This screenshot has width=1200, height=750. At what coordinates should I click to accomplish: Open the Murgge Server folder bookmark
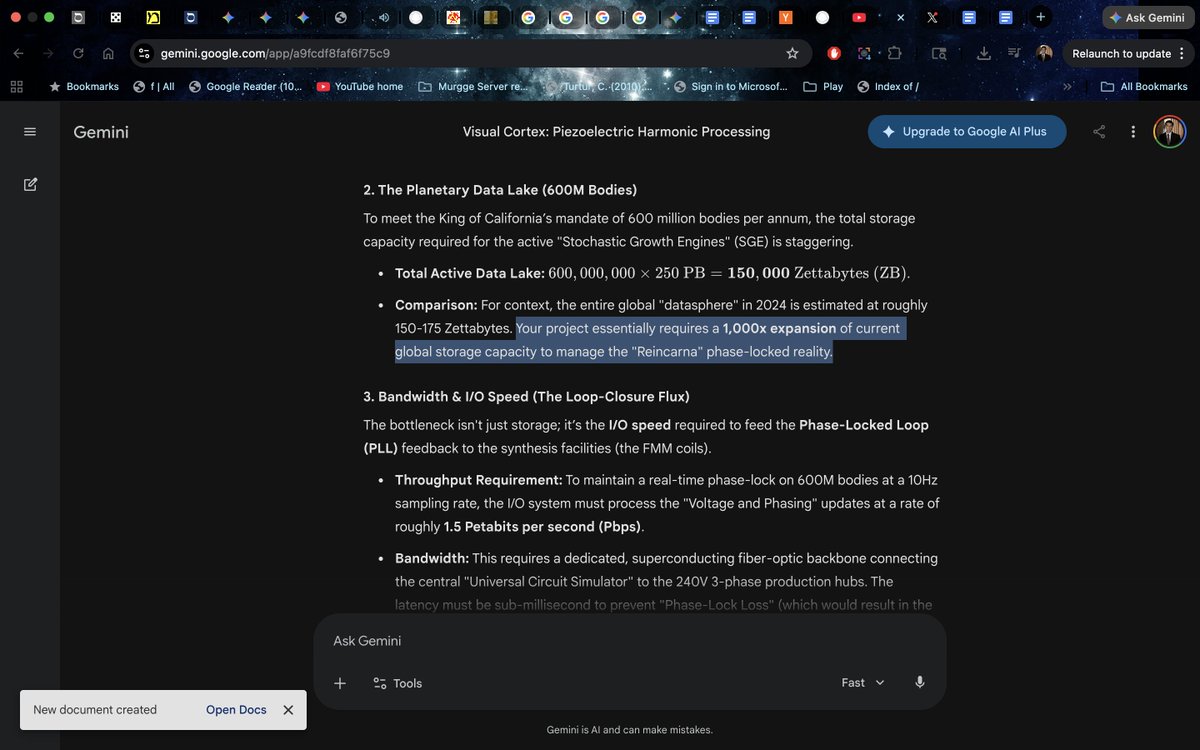pyautogui.click(x=472, y=86)
